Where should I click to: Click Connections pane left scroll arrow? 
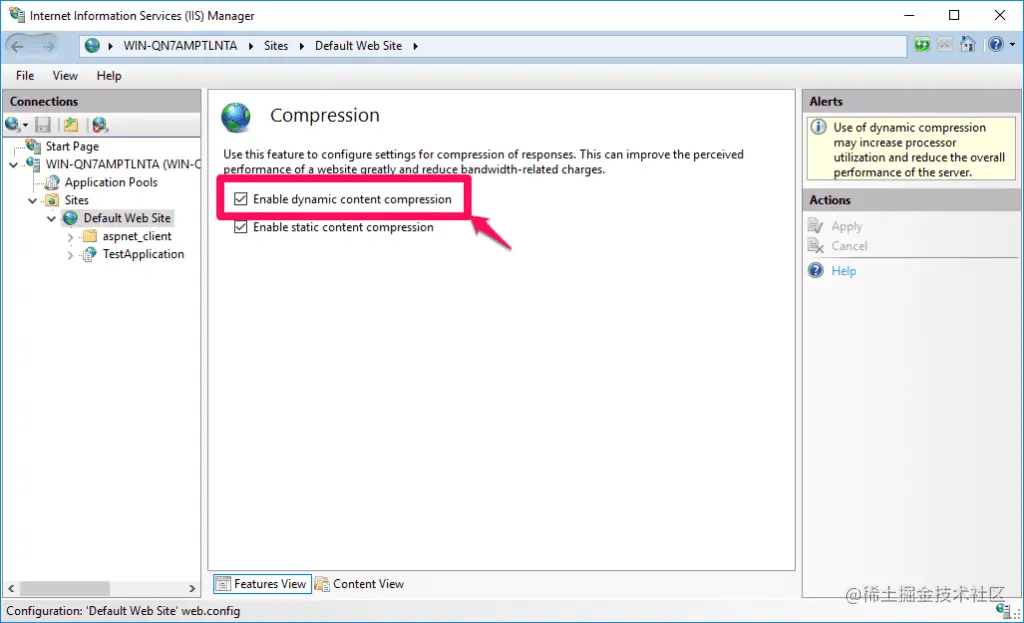point(11,588)
